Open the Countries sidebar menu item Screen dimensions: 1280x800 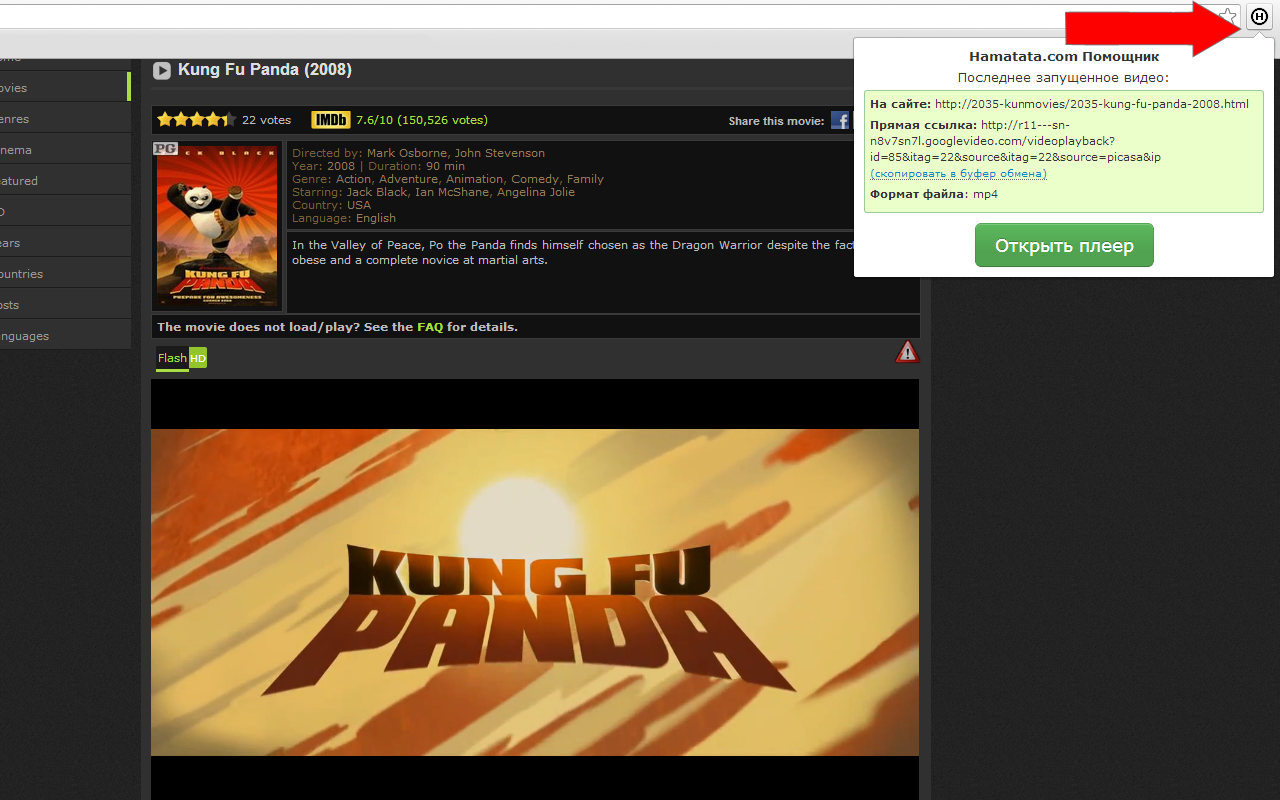click(x=65, y=274)
